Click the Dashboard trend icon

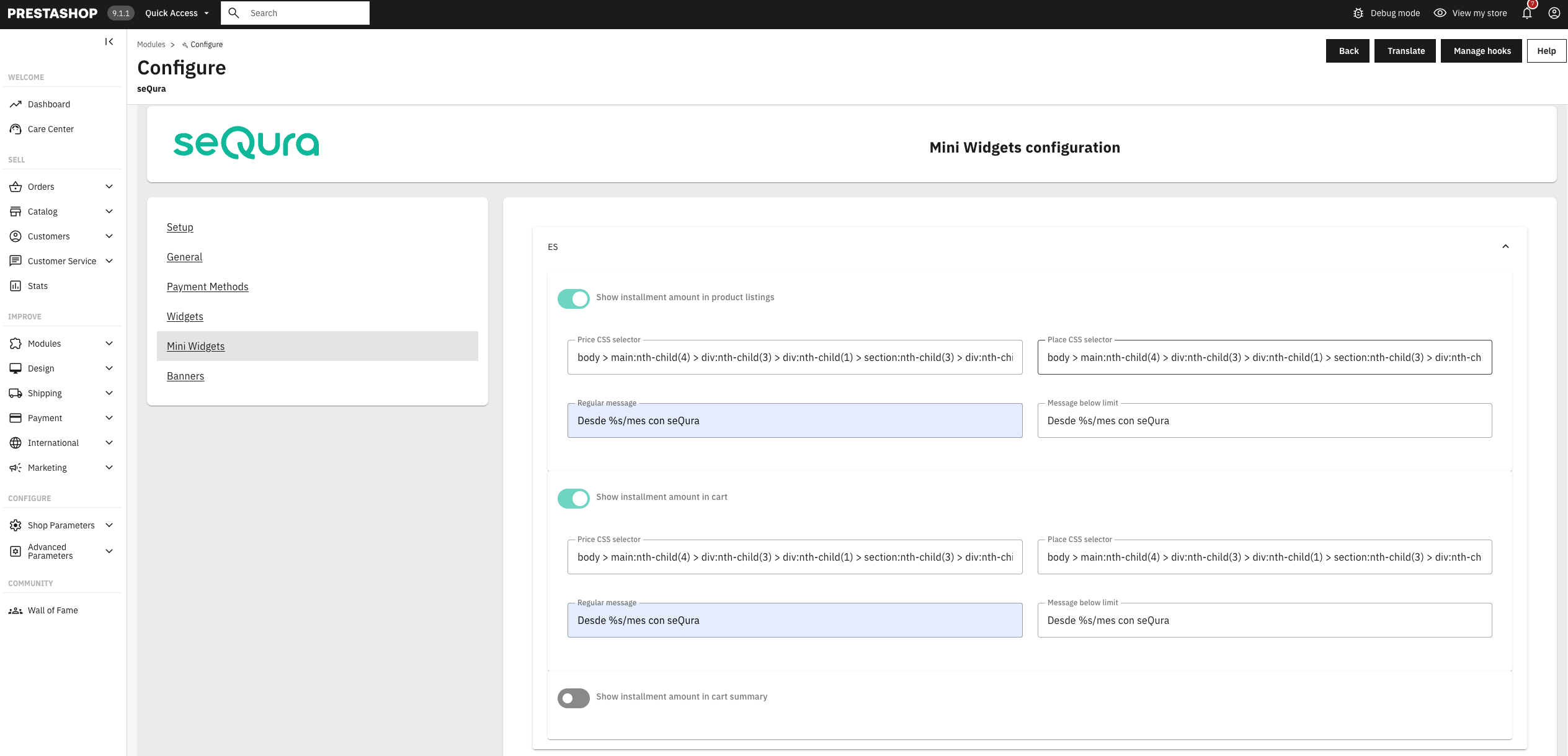tap(16, 104)
